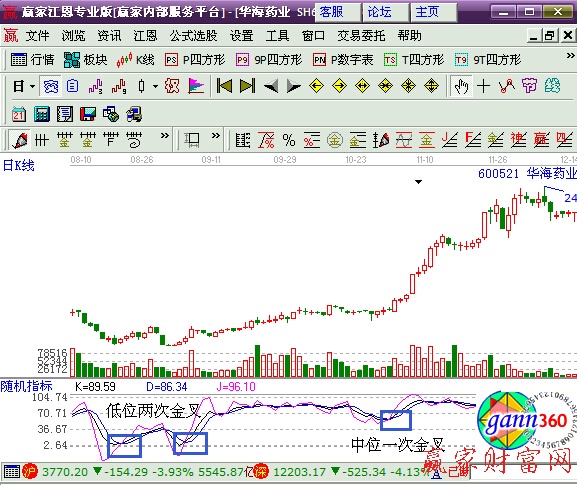Click the yellow diamond four-way arrows icon
Image resolution: width=577 pixels, height=485 pixels.
tap(431, 86)
